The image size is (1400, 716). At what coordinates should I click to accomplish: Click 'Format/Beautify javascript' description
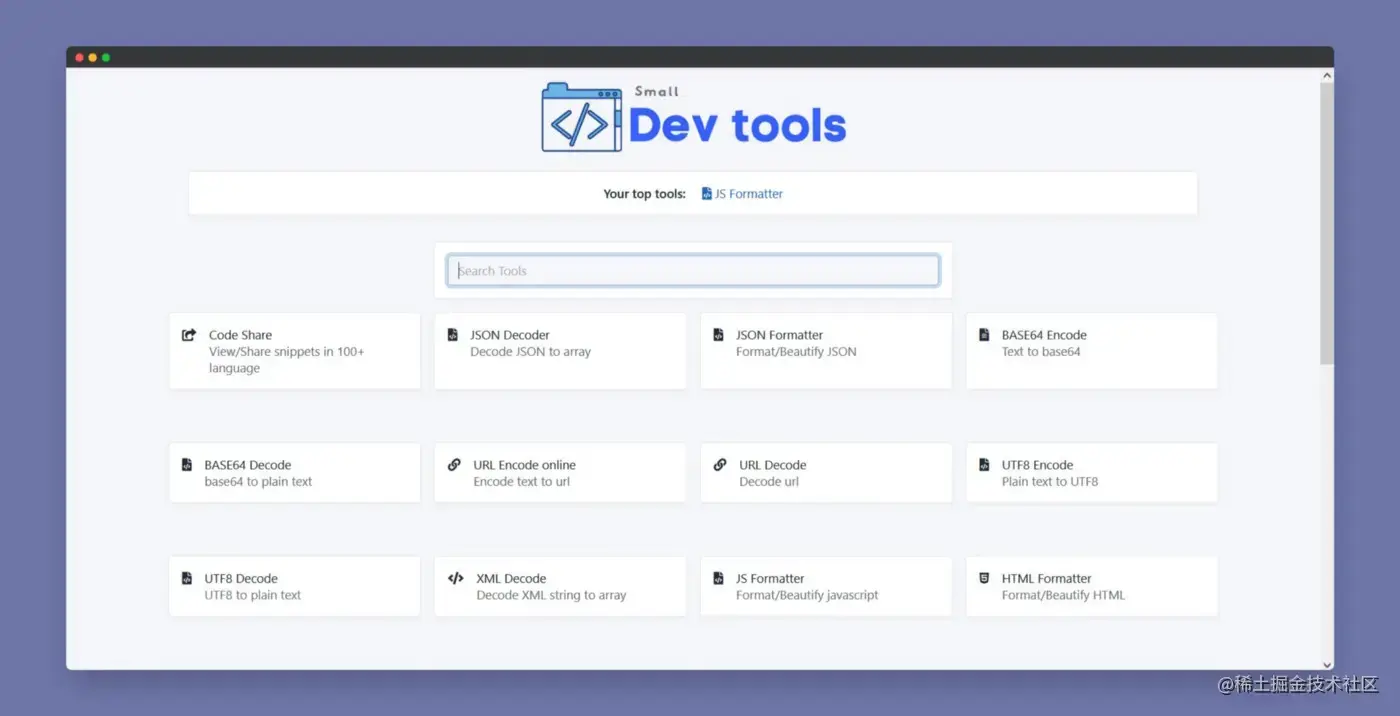(x=807, y=595)
